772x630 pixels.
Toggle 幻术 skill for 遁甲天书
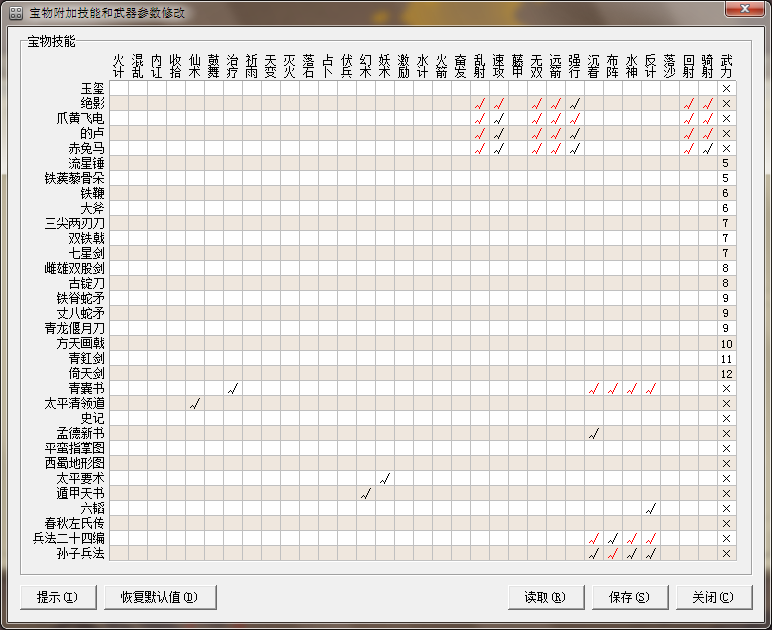[x=366, y=493]
